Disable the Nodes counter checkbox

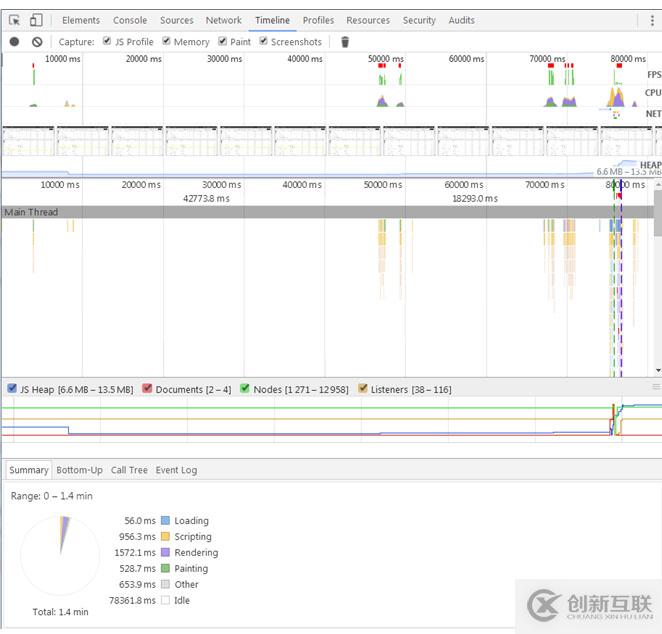click(244, 388)
